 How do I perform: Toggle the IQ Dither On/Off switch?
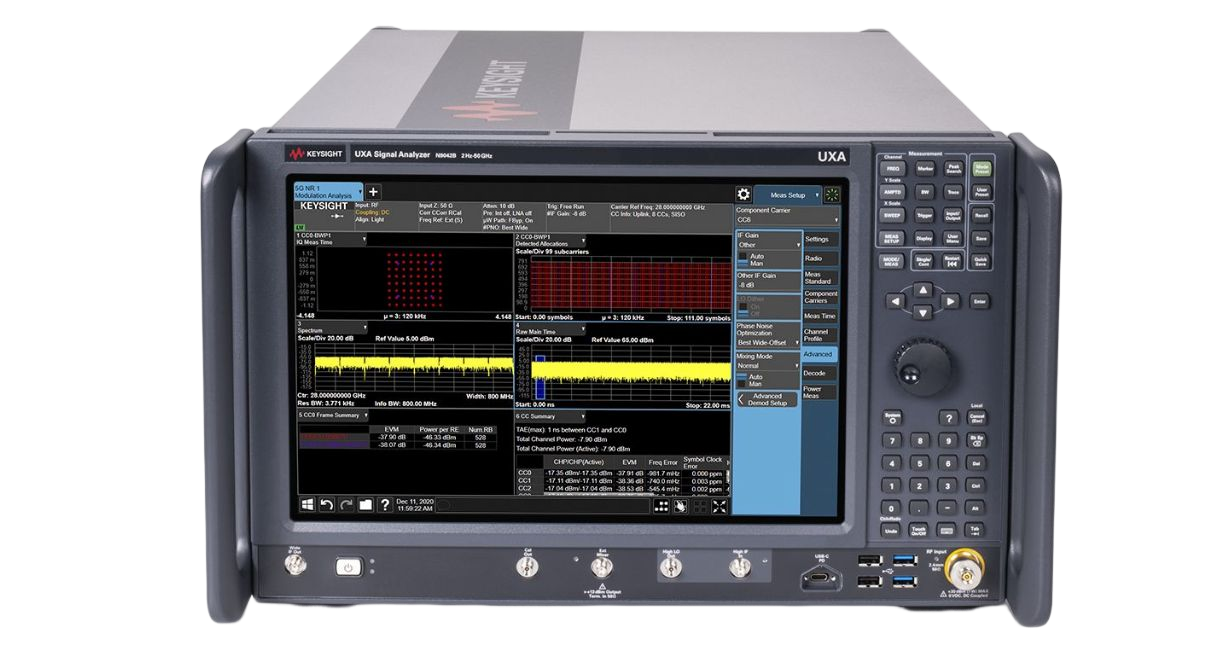[743, 309]
